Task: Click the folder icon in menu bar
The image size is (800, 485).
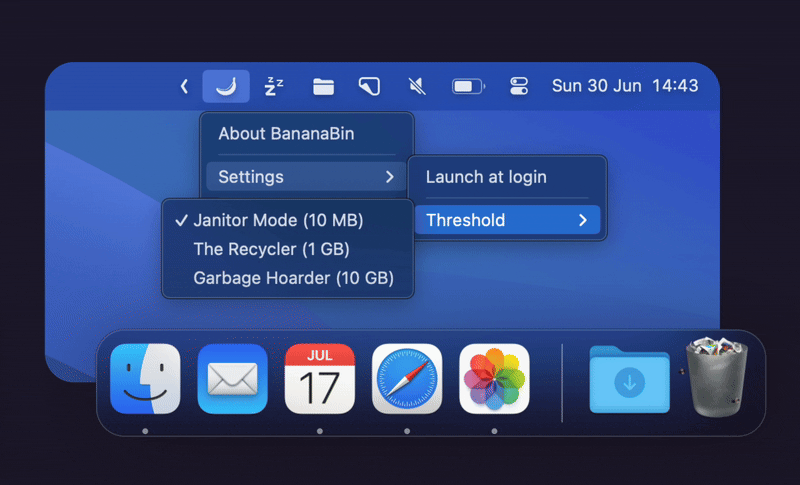Action: (x=322, y=86)
